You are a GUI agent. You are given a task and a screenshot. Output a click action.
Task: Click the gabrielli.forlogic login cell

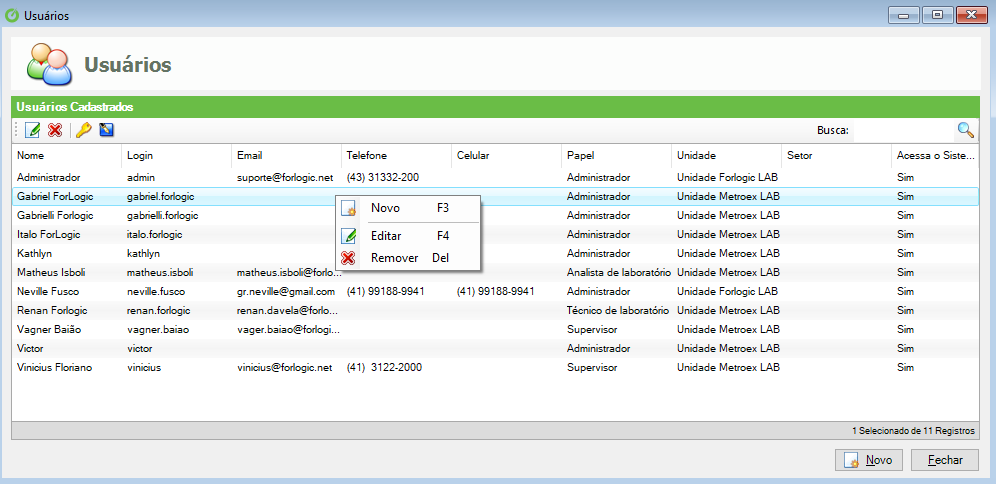pyautogui.click(x=163, y=215)
